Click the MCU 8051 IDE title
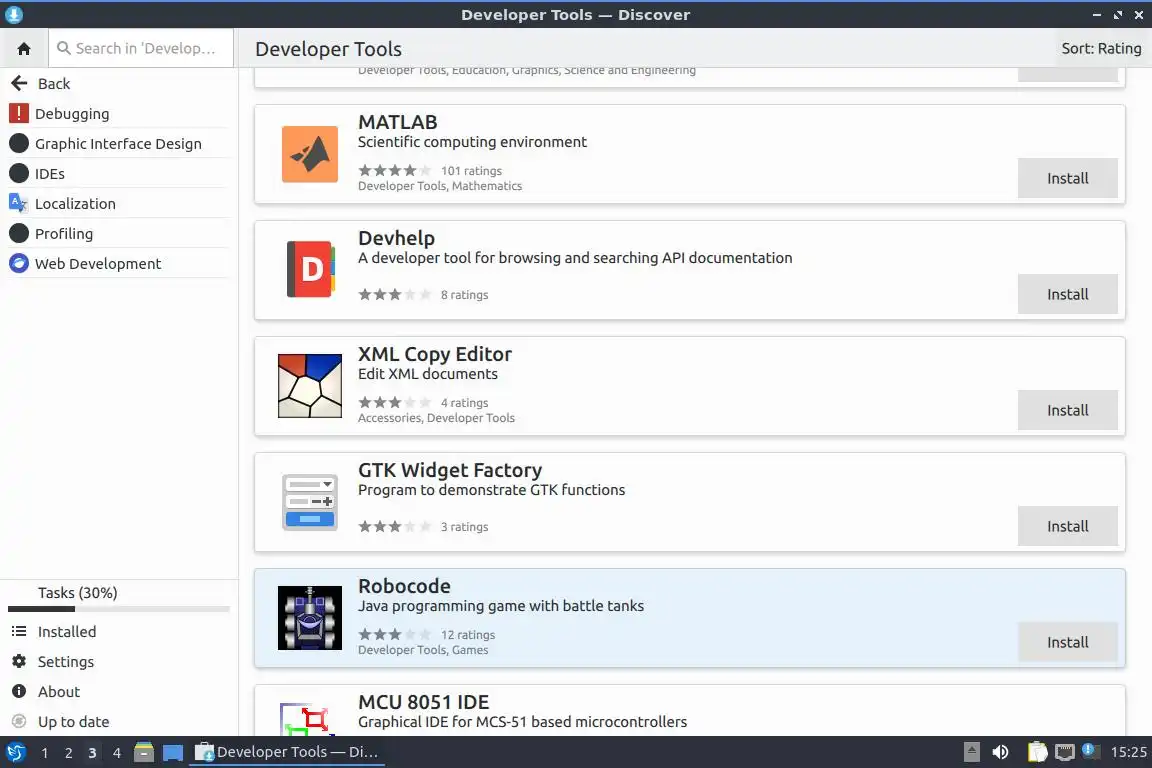1152x768 pixels. click(x=423, y=702)
